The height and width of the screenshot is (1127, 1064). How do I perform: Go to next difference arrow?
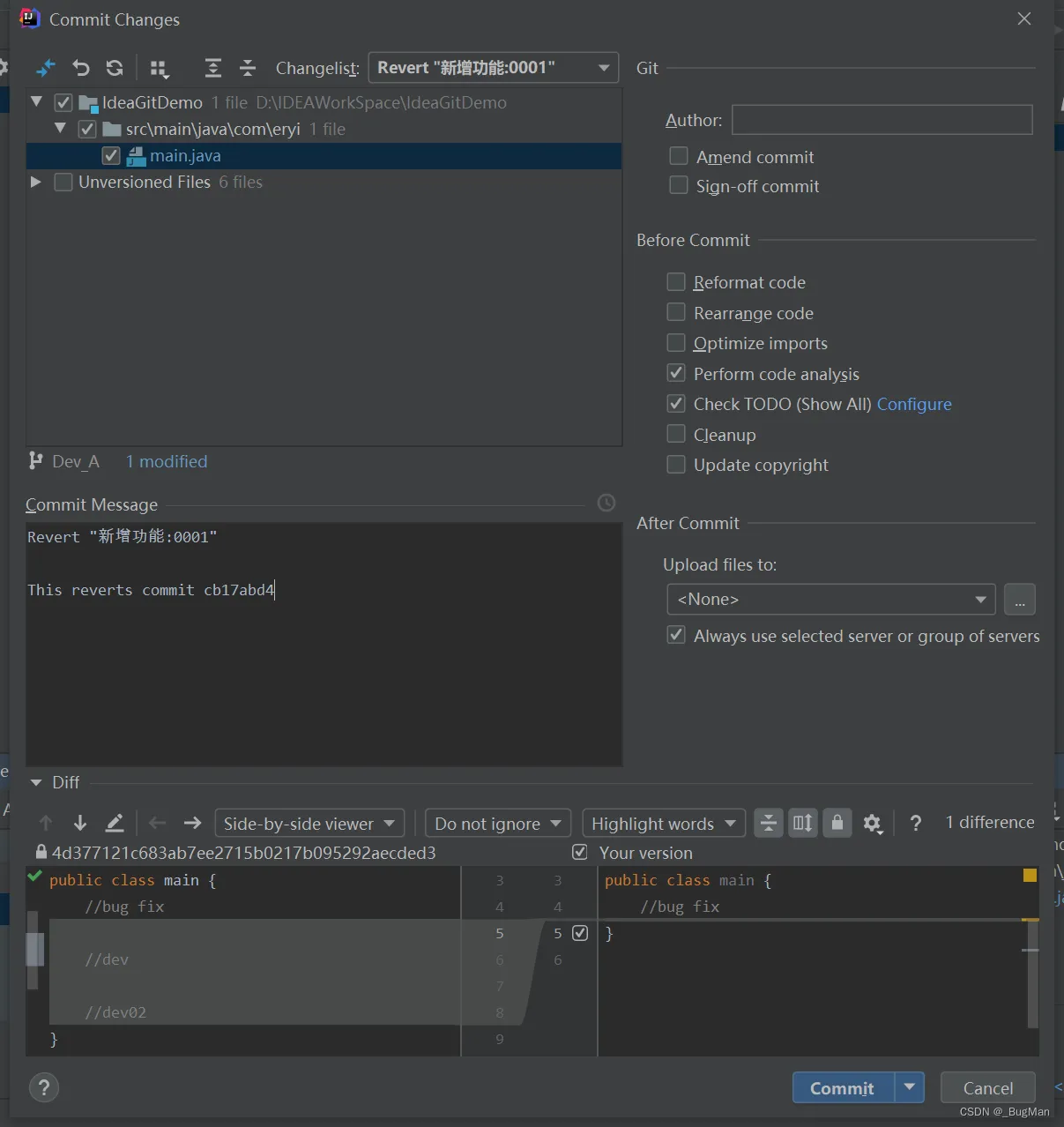coord(80,823)
